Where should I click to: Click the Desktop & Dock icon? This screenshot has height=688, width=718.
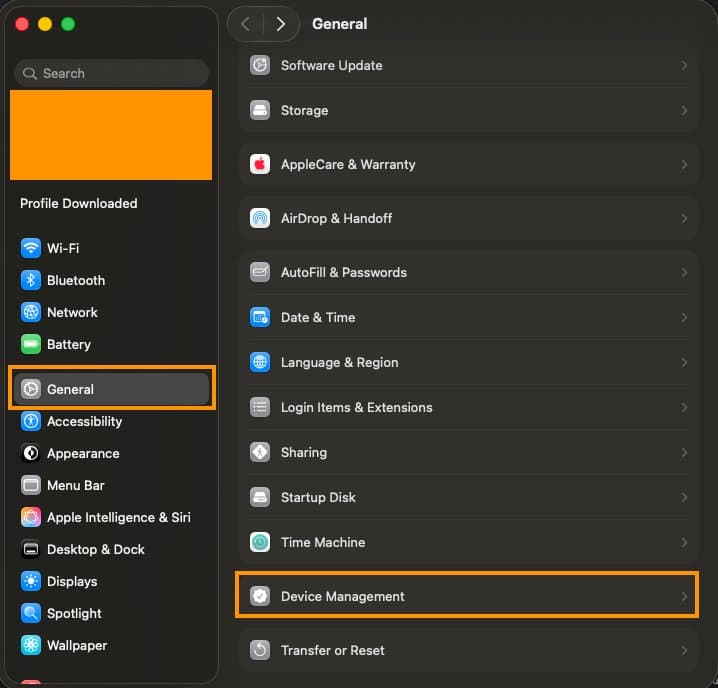pyautogui.click(x=31, y=549)
